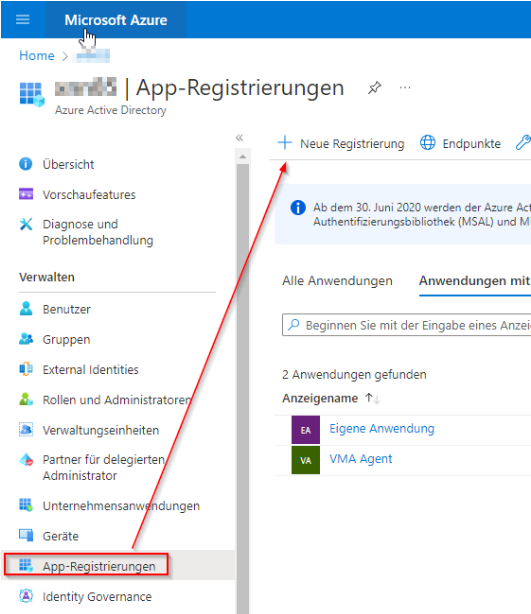531x614 pixels.
Task: Click the info icon in the banner
Action: coord(298,207)
